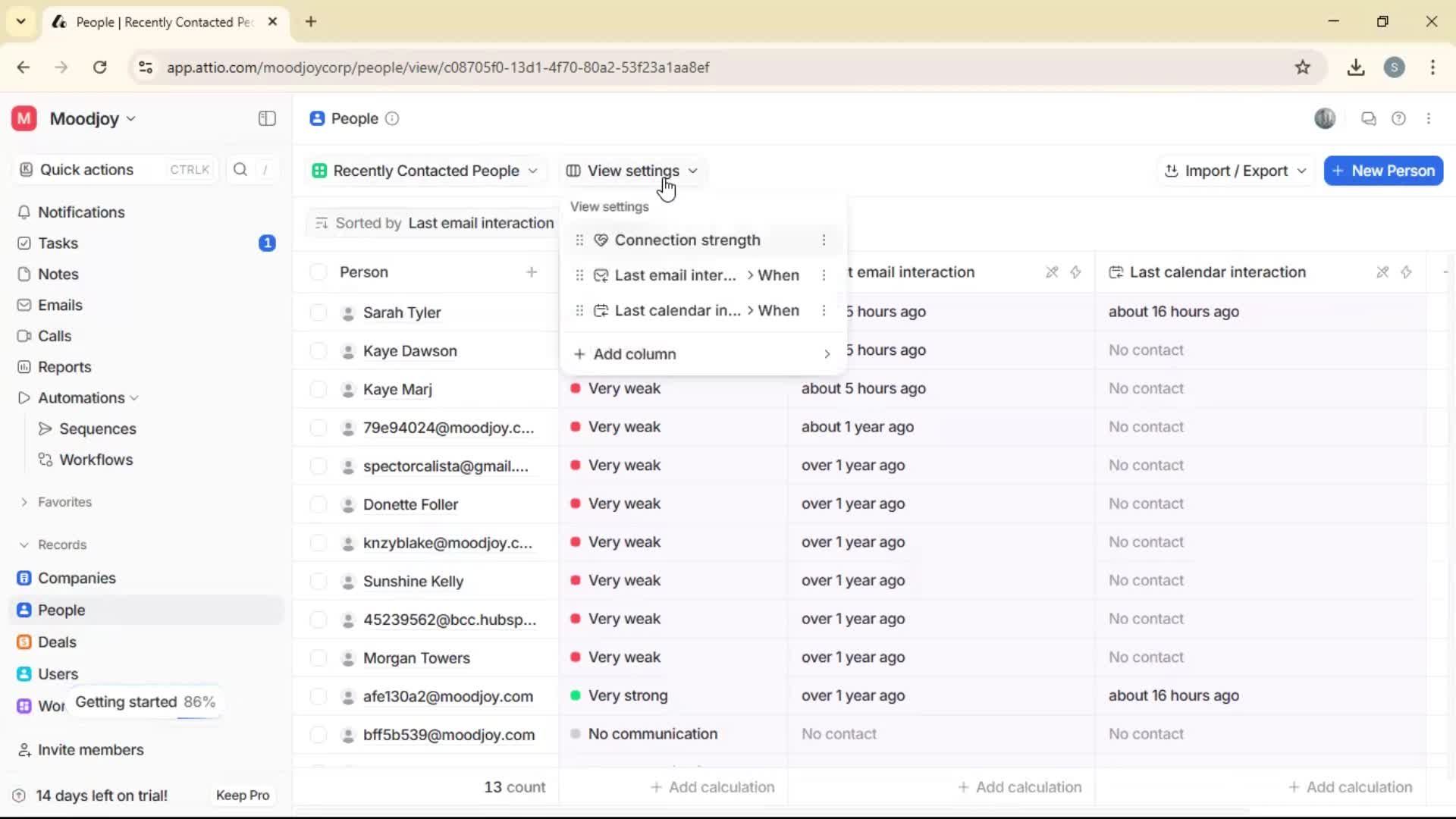
Task: Click the New Person button
Action: click(1382, 171)
